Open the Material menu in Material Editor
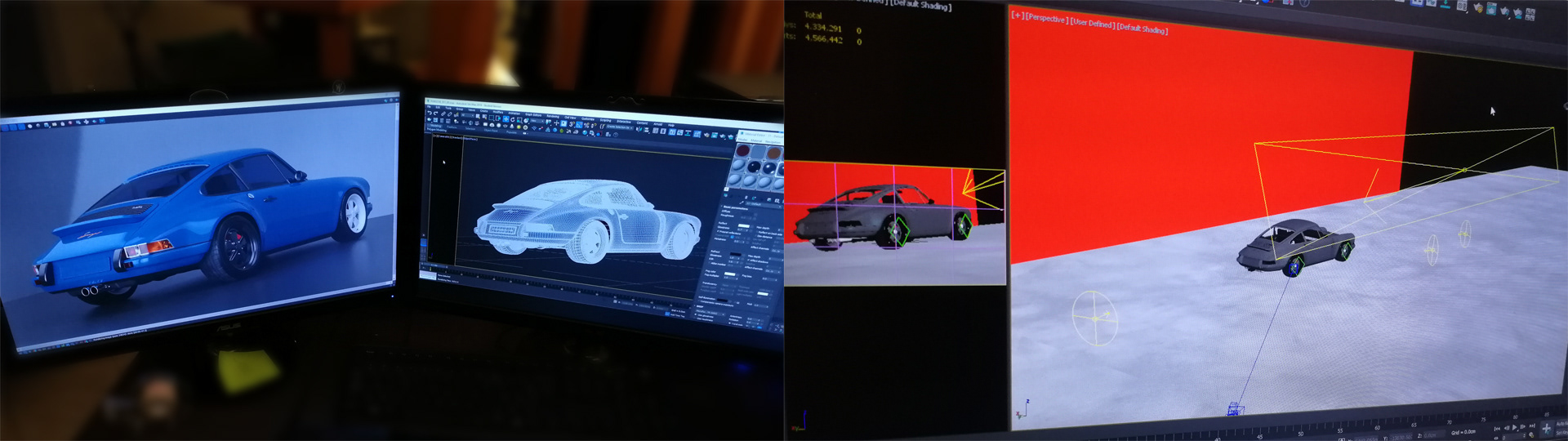The height and width of the screenshot is (441, 1568). point(756,141)
